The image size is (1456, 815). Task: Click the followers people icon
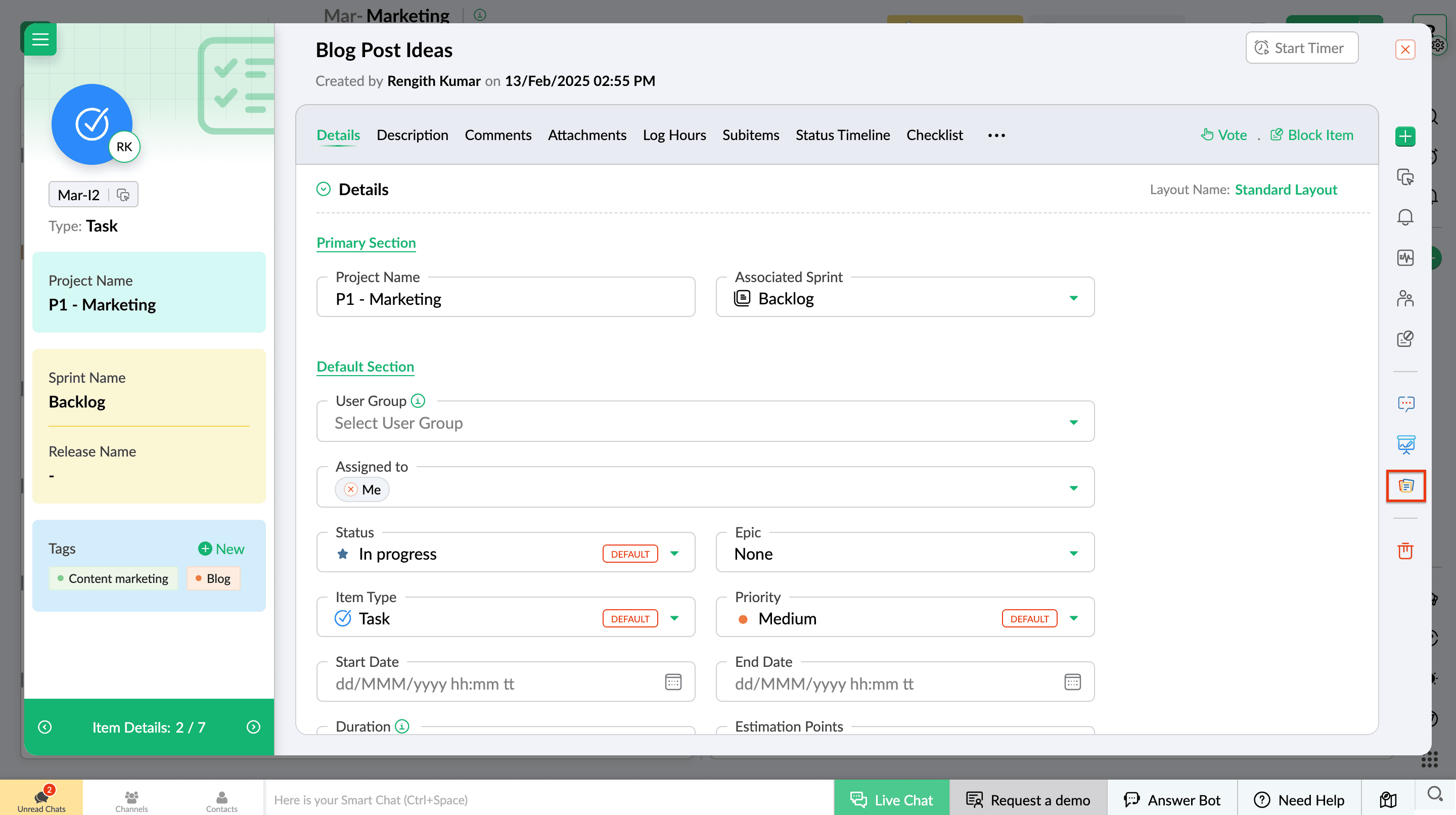[x=1404, y=298]
